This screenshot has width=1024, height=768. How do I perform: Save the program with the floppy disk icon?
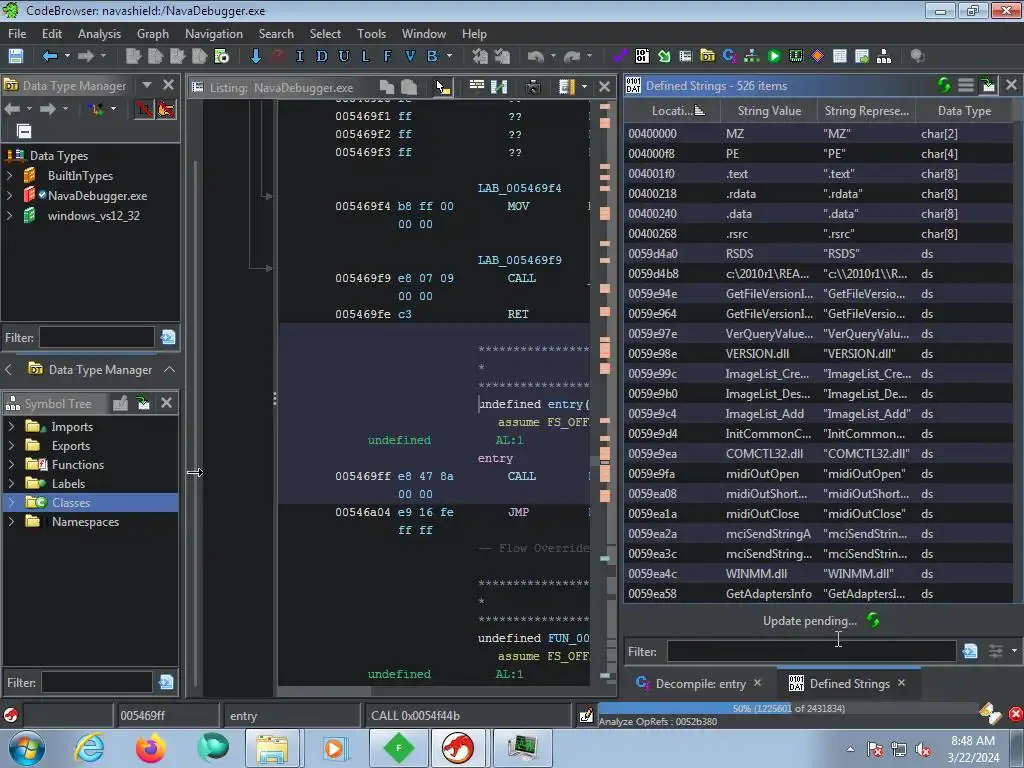[16, 56]
